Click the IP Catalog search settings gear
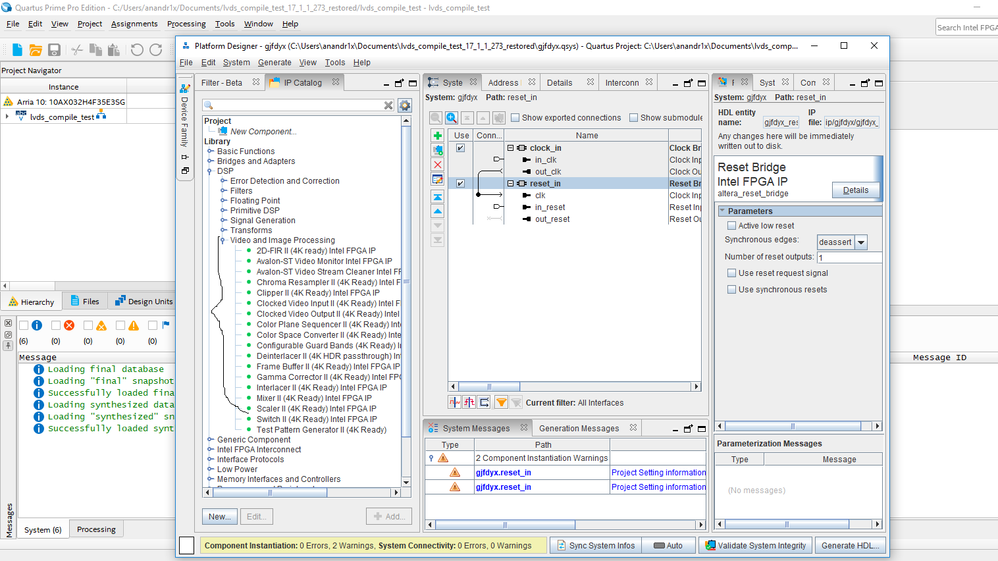This screenshot has width=998, height=561. (x=405, y=106)
